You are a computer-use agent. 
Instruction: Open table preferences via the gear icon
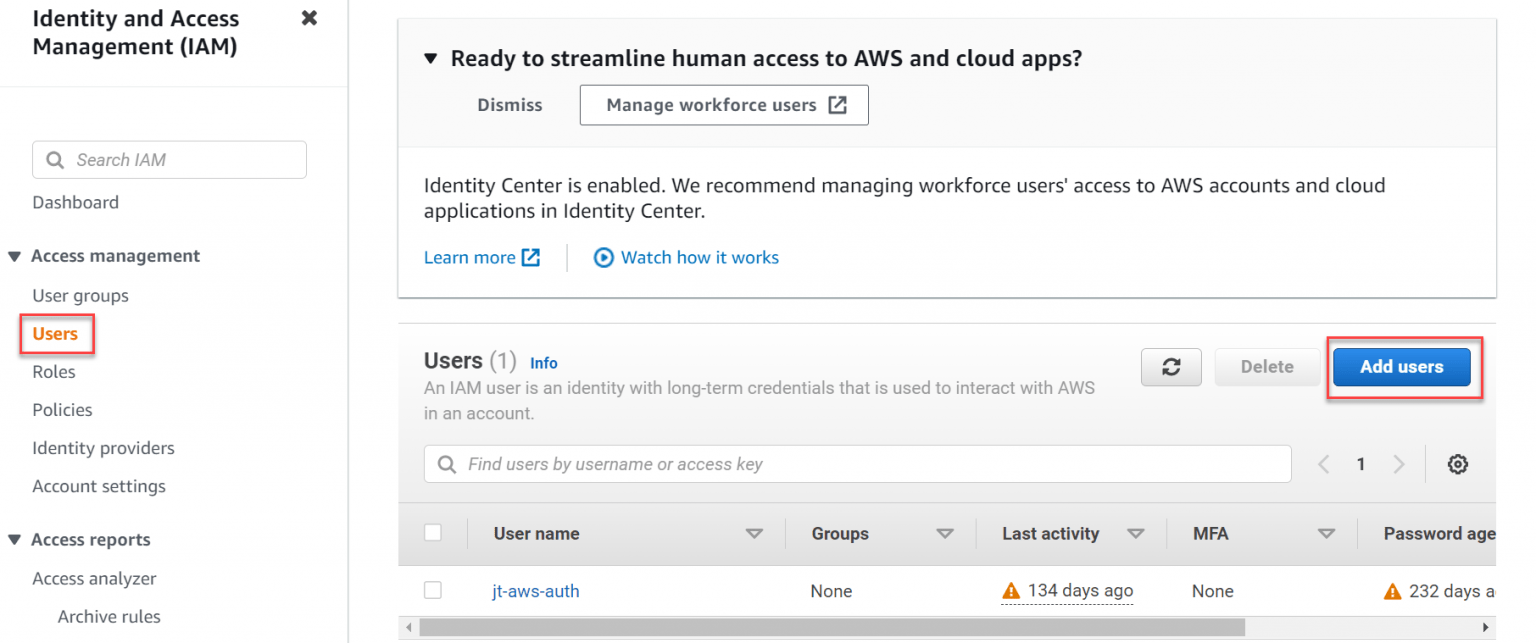[x=1457, y=464]
